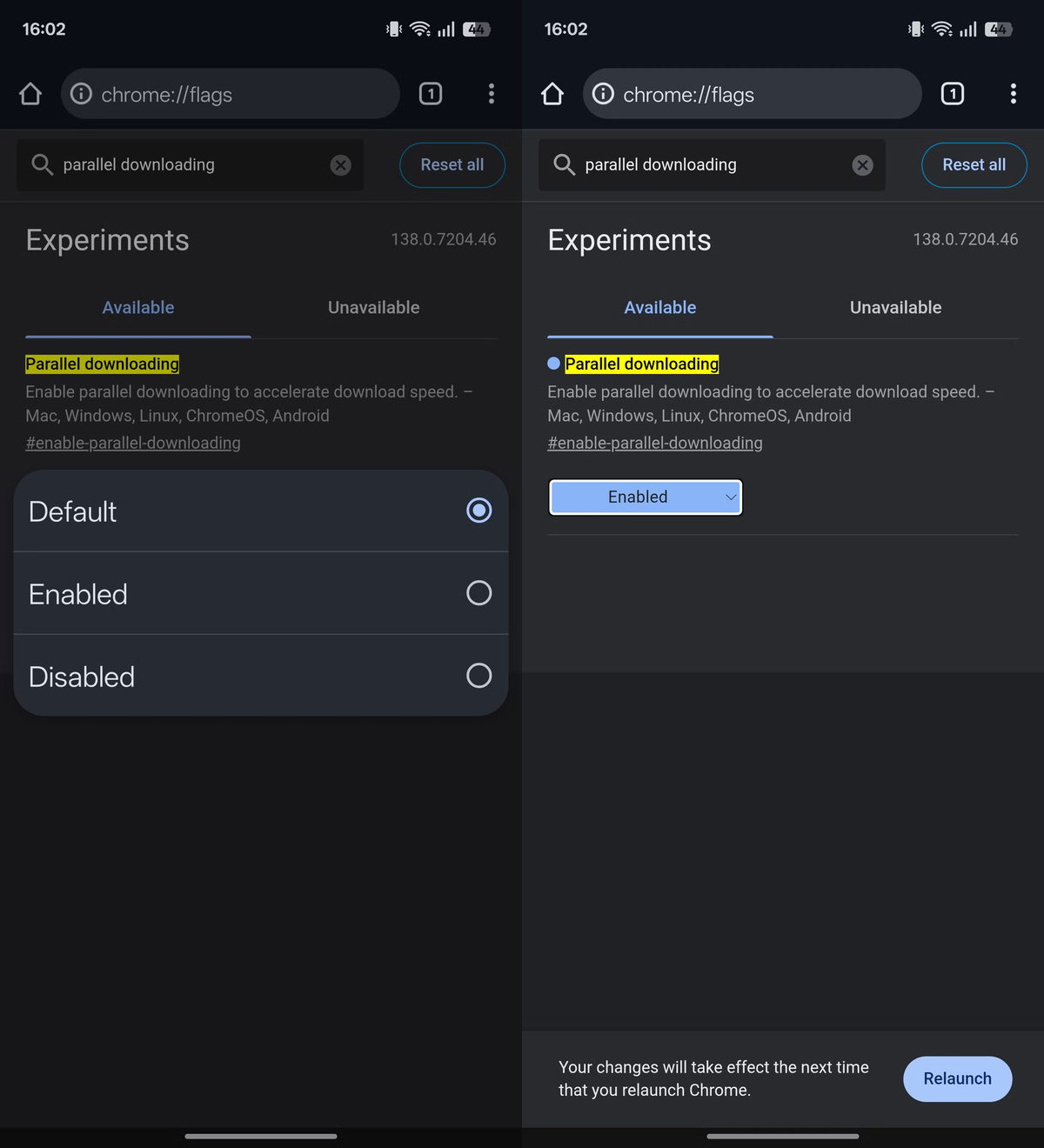Viewport: 1044px width, 1148px height.
Task: Tap the chrome://flags address bar in right screen
Action: (753, 94)
